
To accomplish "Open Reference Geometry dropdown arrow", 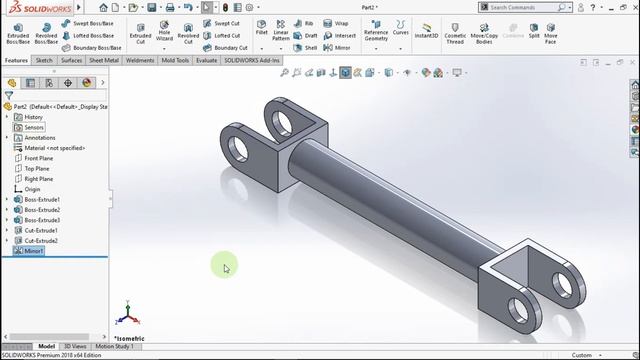I will [x=376, y=49].
